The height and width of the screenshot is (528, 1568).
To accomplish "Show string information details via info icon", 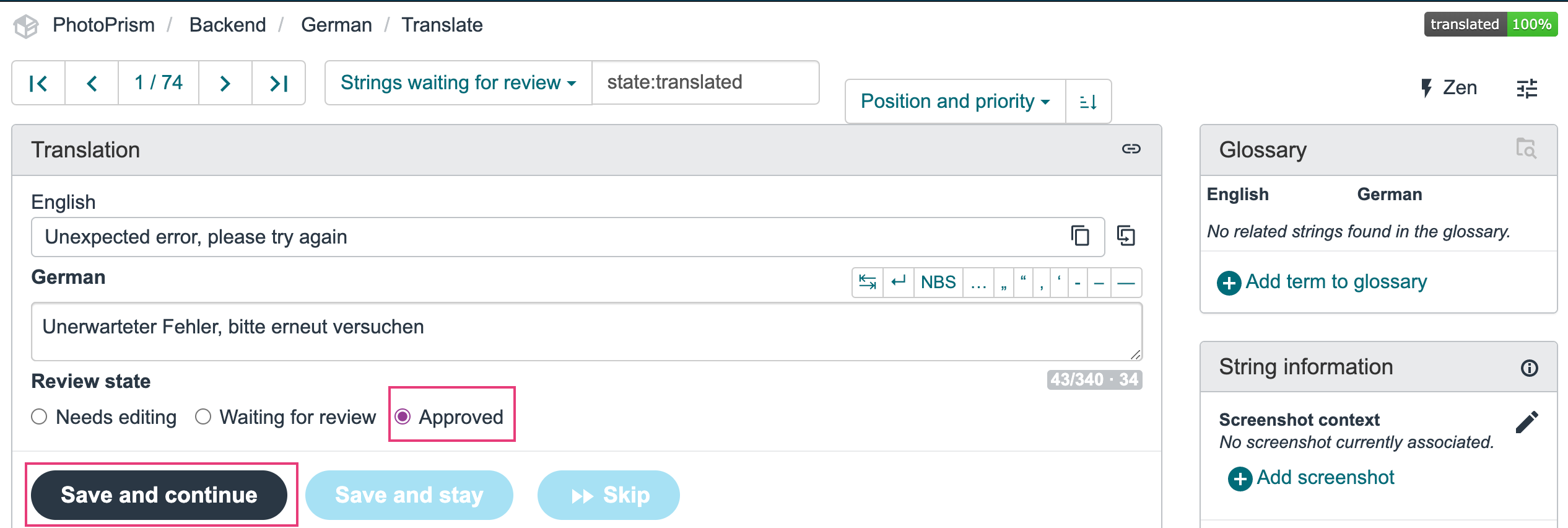I will coord(1530,367).
